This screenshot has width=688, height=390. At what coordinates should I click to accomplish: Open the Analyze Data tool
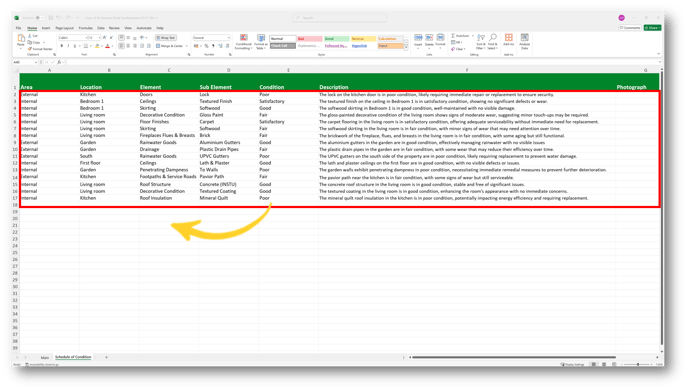click(524, 41)
